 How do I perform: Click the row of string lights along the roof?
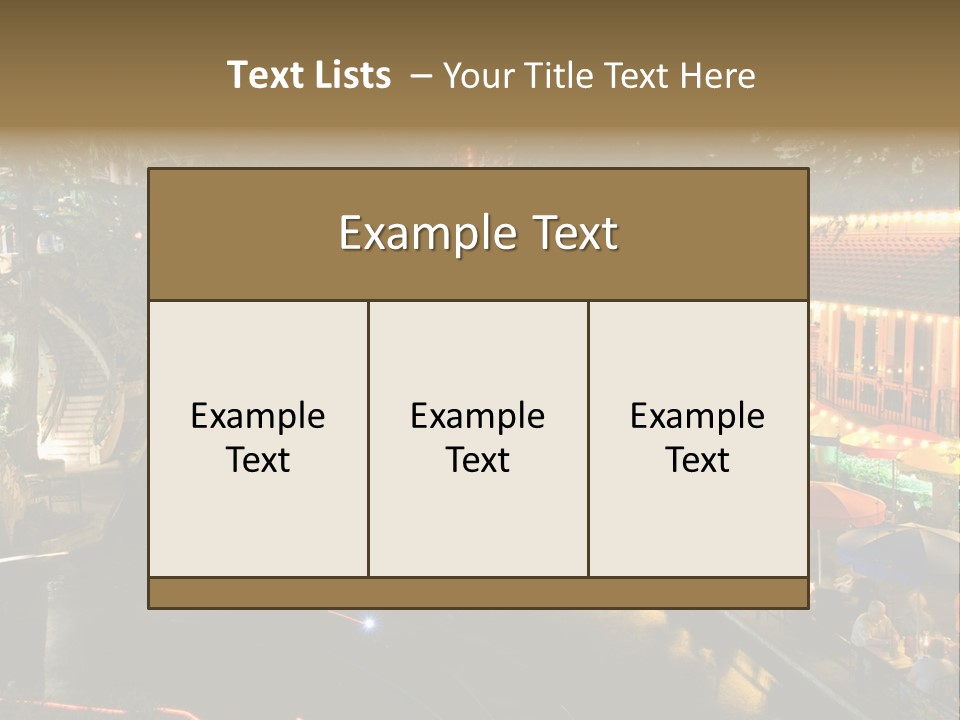pyautogui.click(x=885, y=218)
